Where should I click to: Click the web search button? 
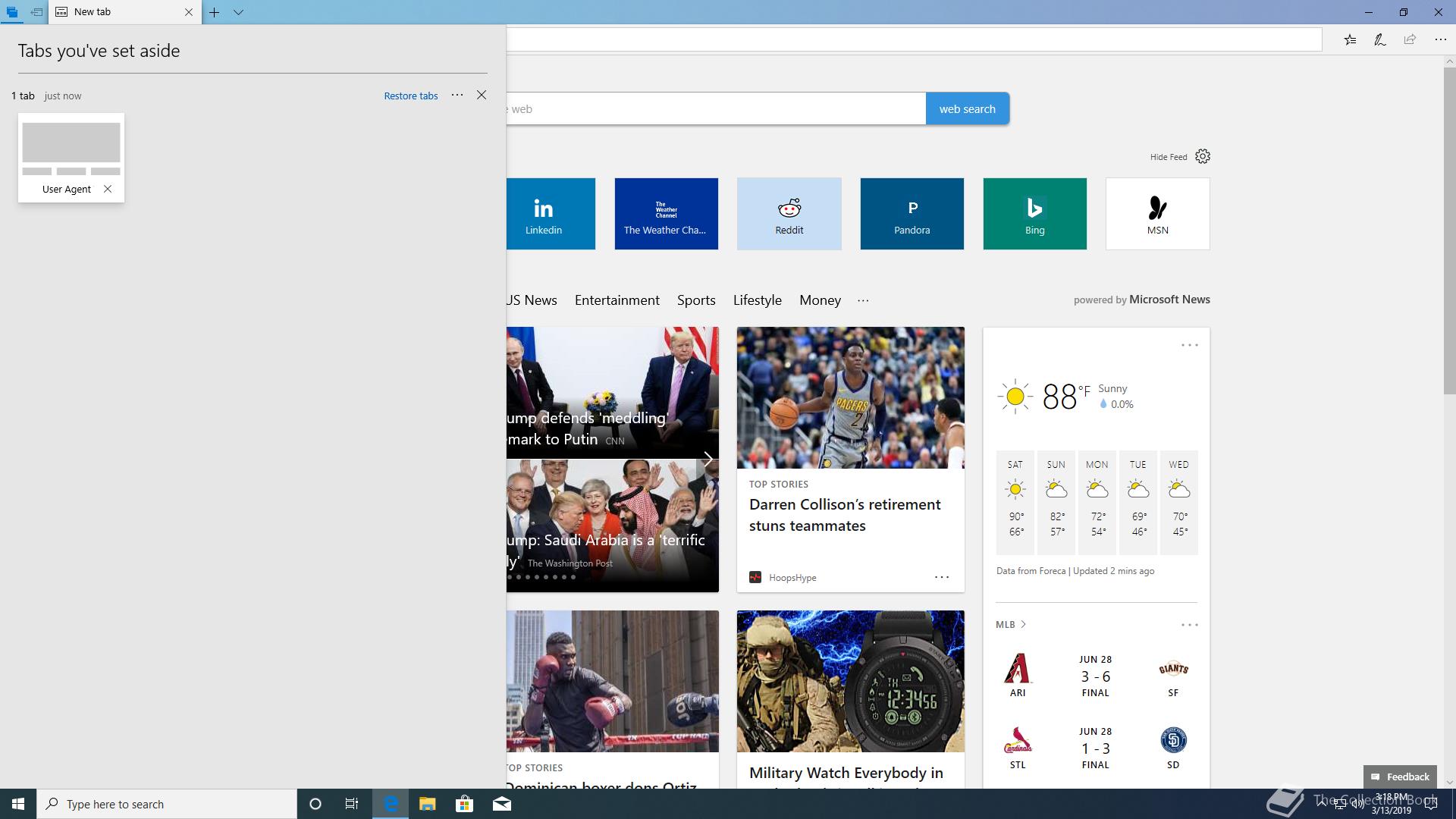(968, 108)
